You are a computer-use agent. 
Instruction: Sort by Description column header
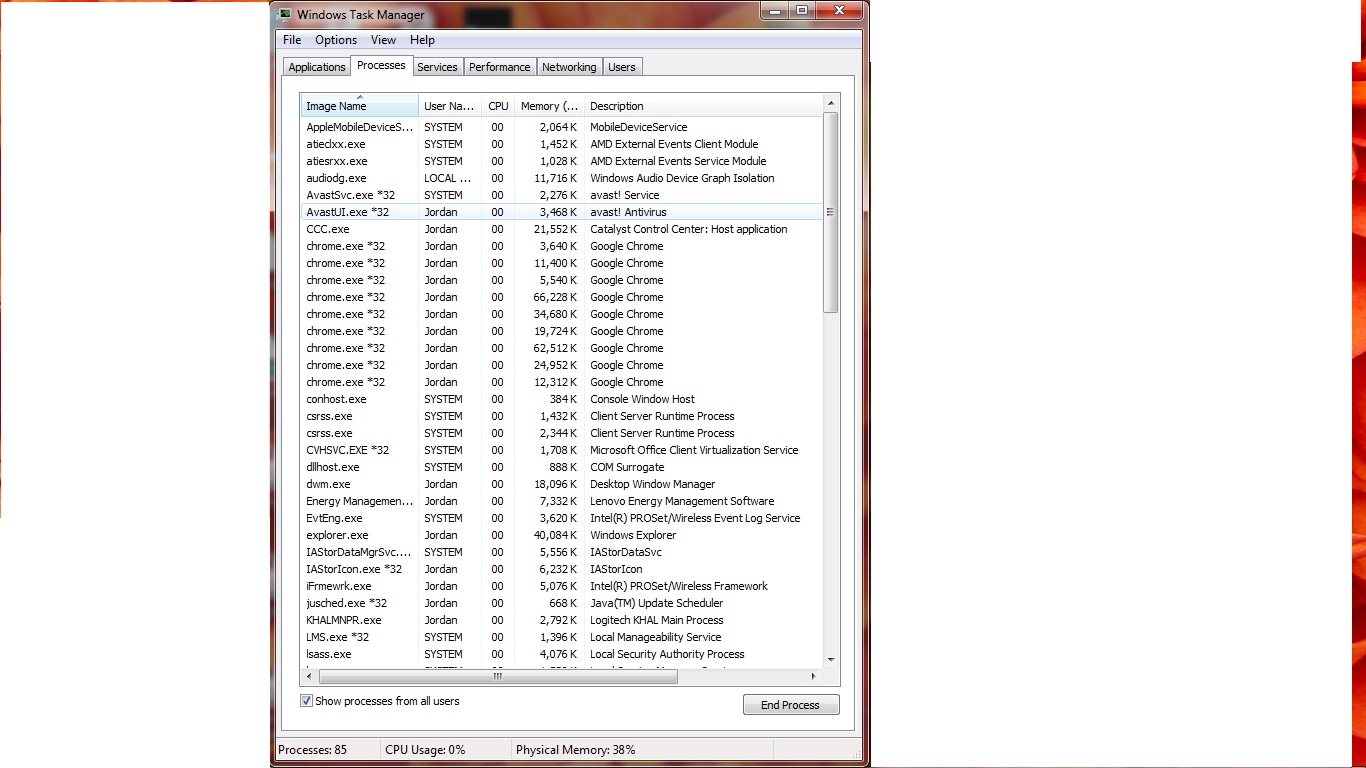click(x=703, y=106)
